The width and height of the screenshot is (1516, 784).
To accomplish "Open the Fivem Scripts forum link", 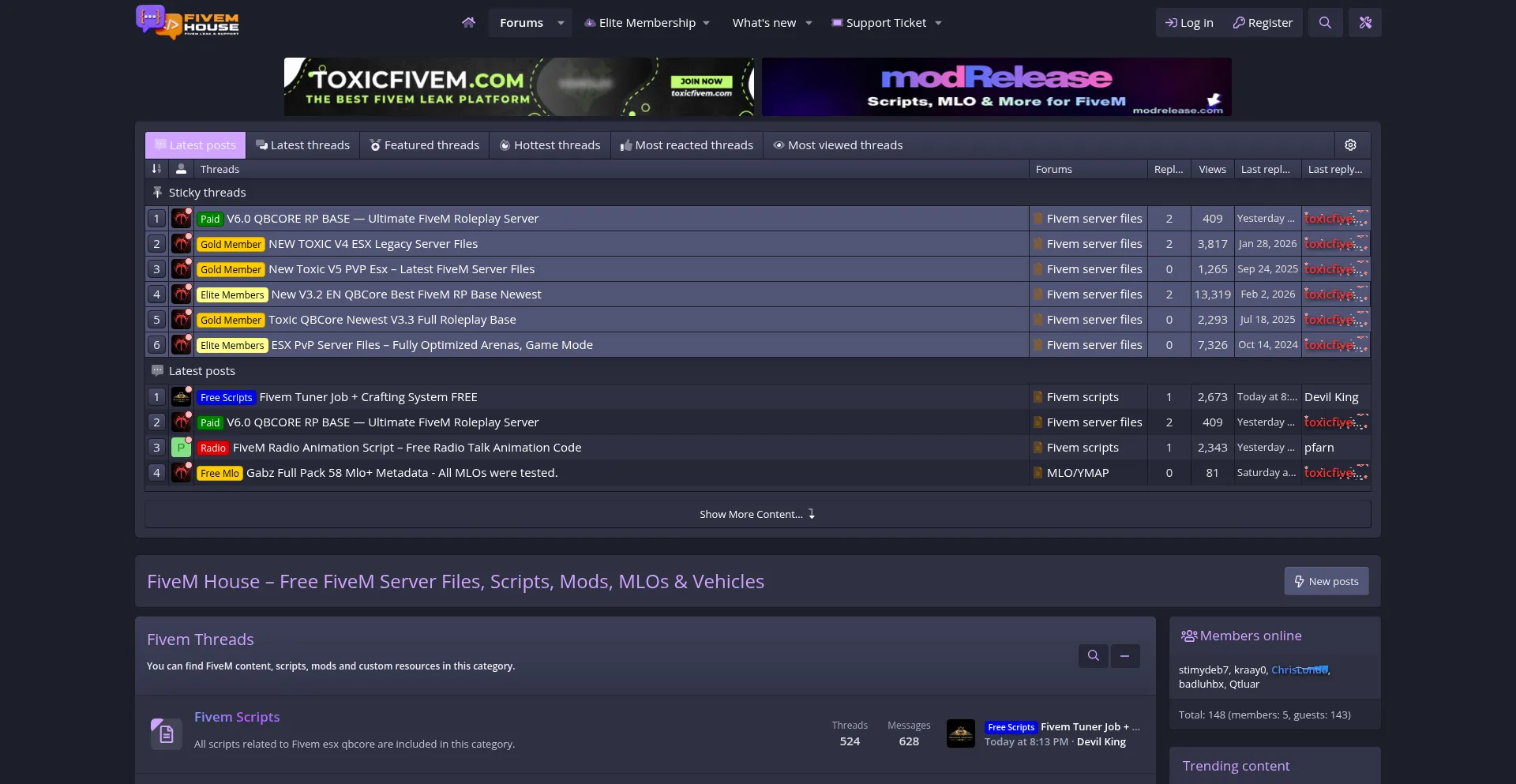I will tap(237, 717).
